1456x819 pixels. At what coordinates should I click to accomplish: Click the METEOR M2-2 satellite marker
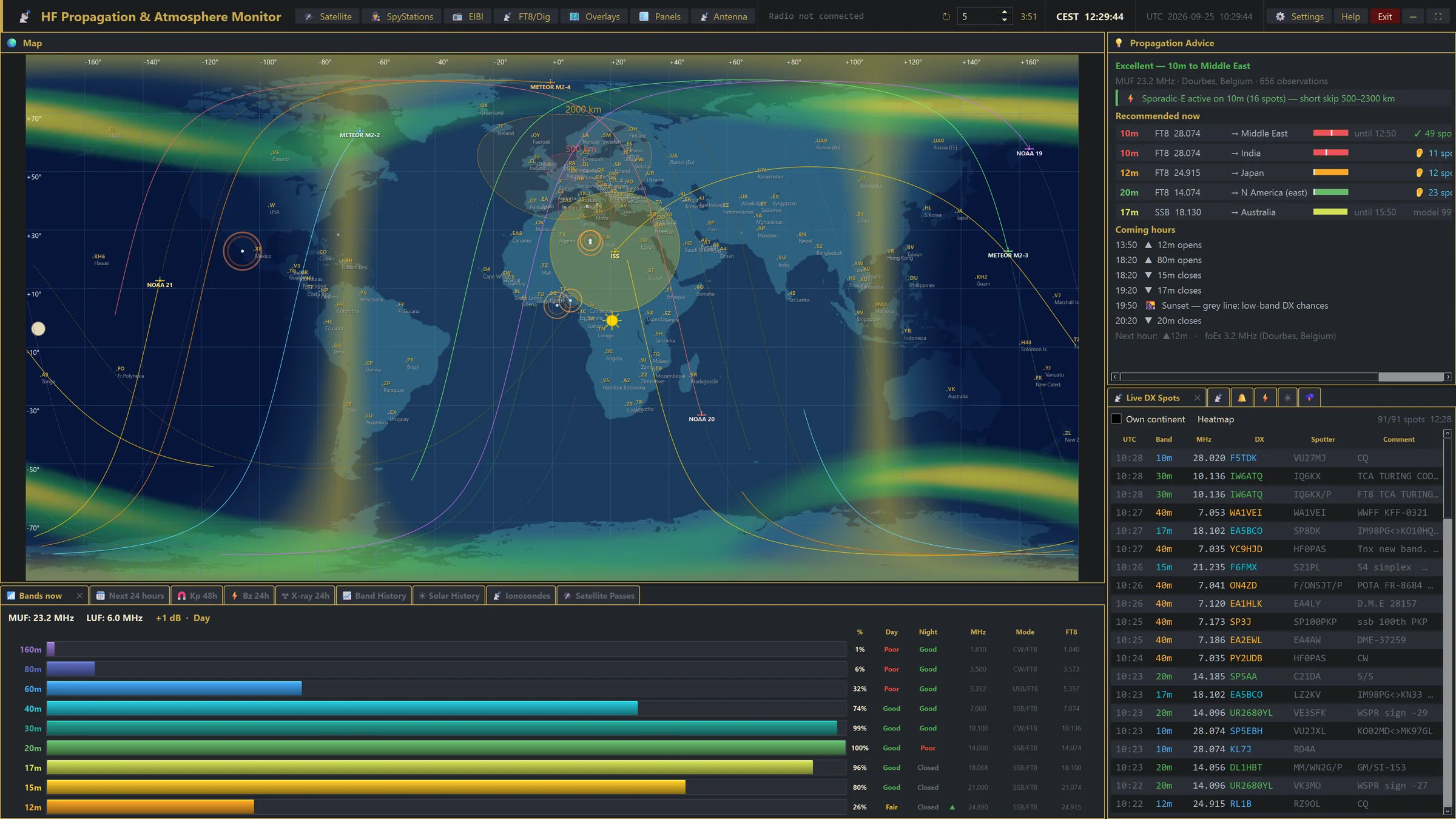click(x=360, y=132)
